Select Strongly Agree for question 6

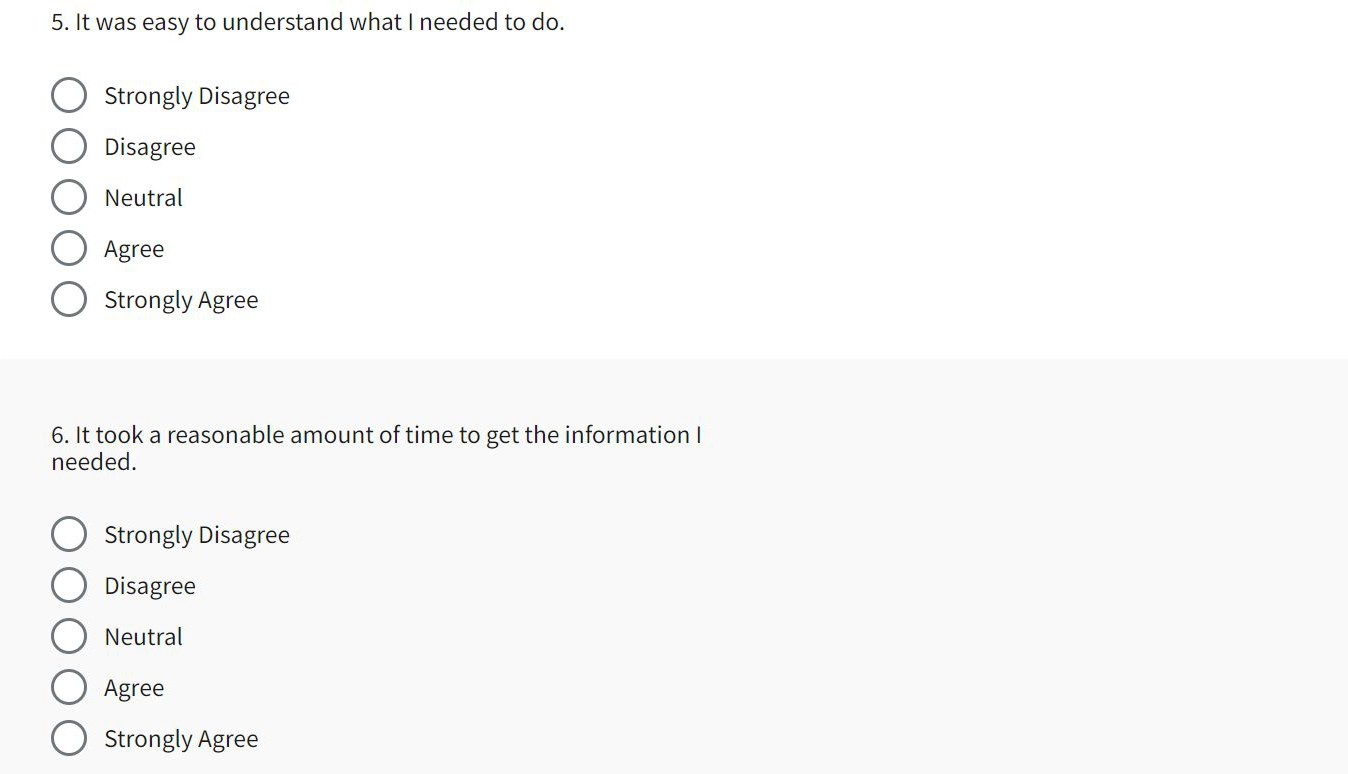pos(68,739)
